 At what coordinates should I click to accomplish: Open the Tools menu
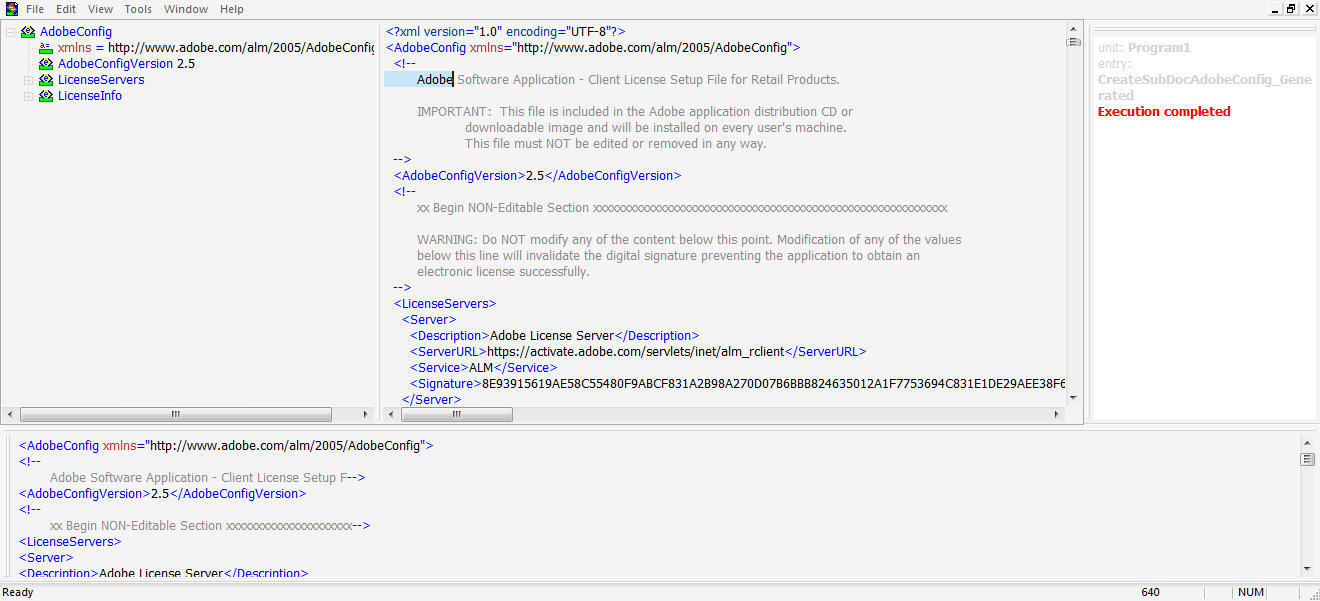coord(138,9)
